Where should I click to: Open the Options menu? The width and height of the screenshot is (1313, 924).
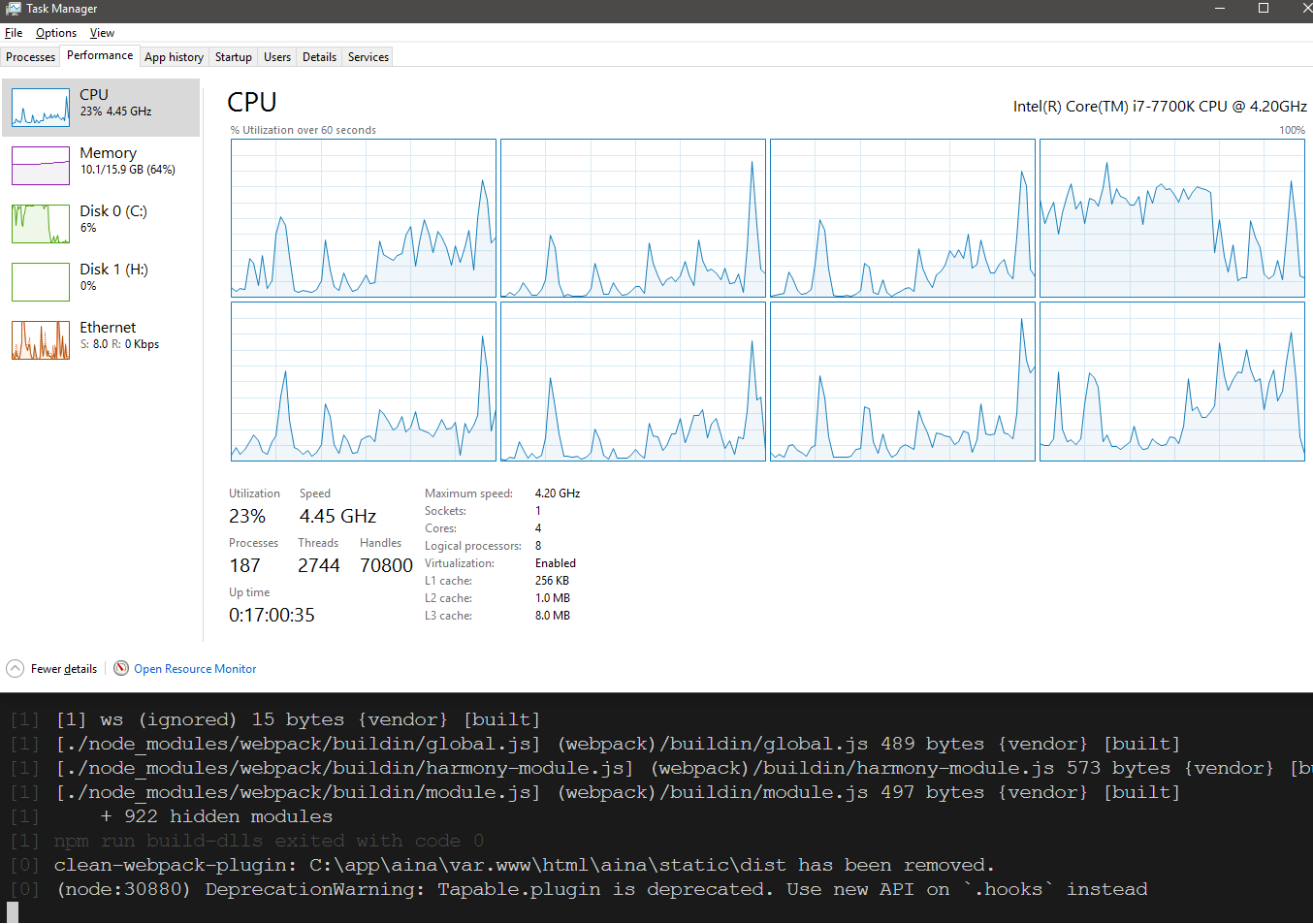pos(56,33)
